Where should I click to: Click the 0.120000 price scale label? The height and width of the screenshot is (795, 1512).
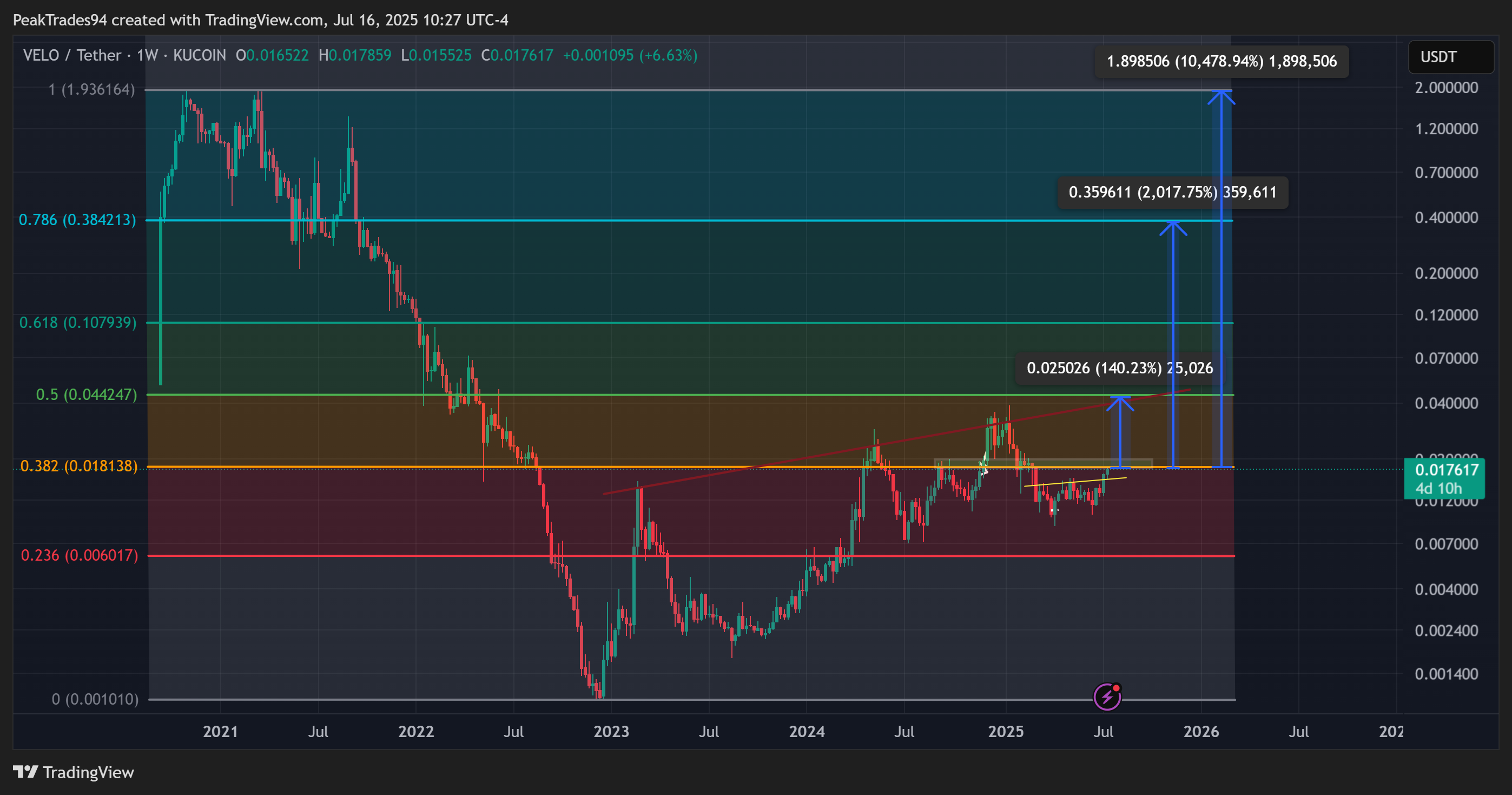[1447, 316]
